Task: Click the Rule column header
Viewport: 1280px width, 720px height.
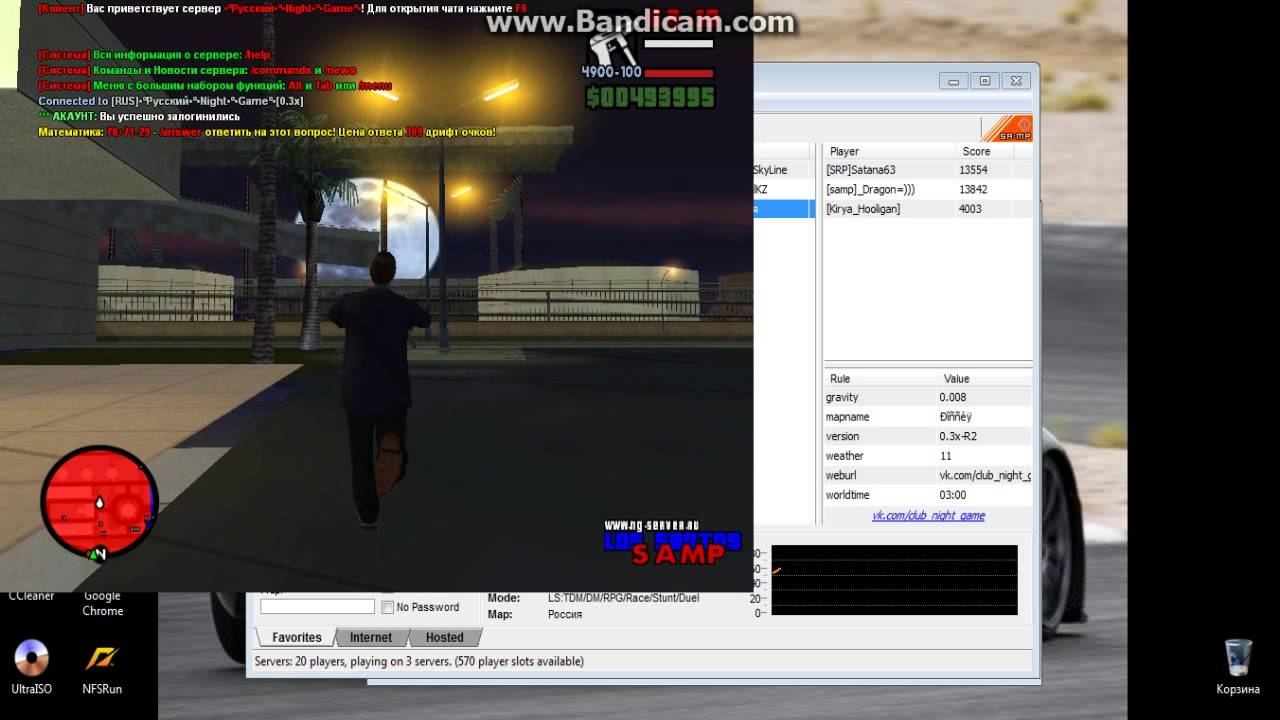Action: (x=881, y=378)
